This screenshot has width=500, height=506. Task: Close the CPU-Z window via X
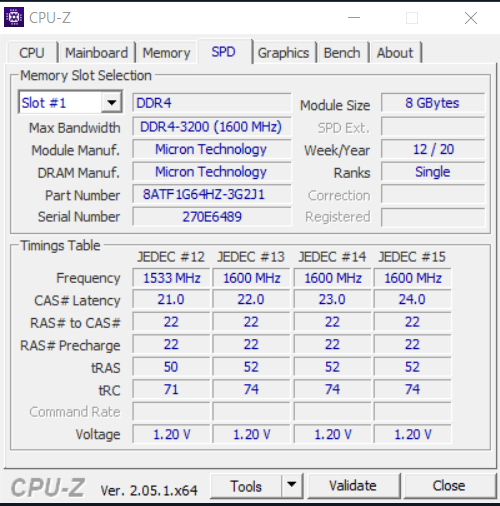pos(471,18)
